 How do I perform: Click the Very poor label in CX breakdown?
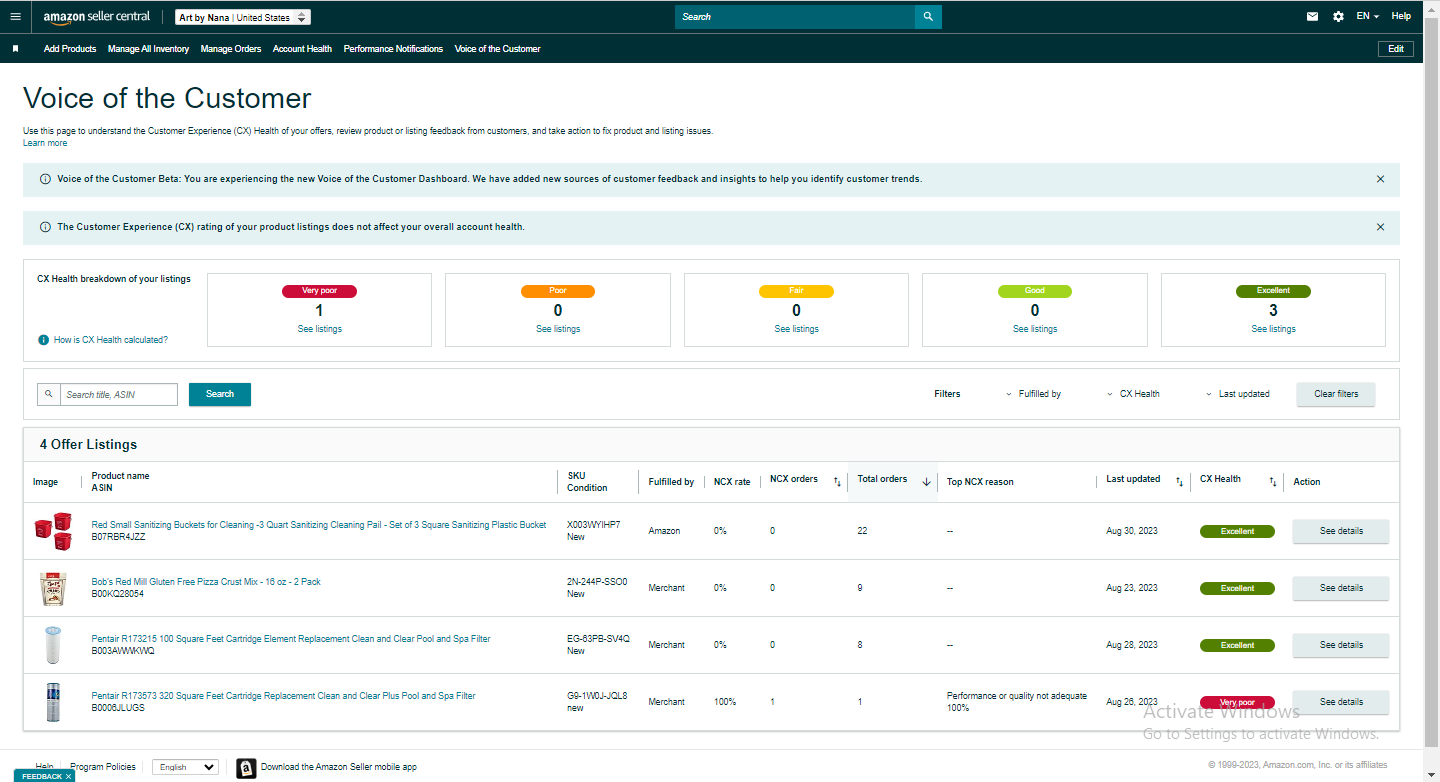[319, 291]
